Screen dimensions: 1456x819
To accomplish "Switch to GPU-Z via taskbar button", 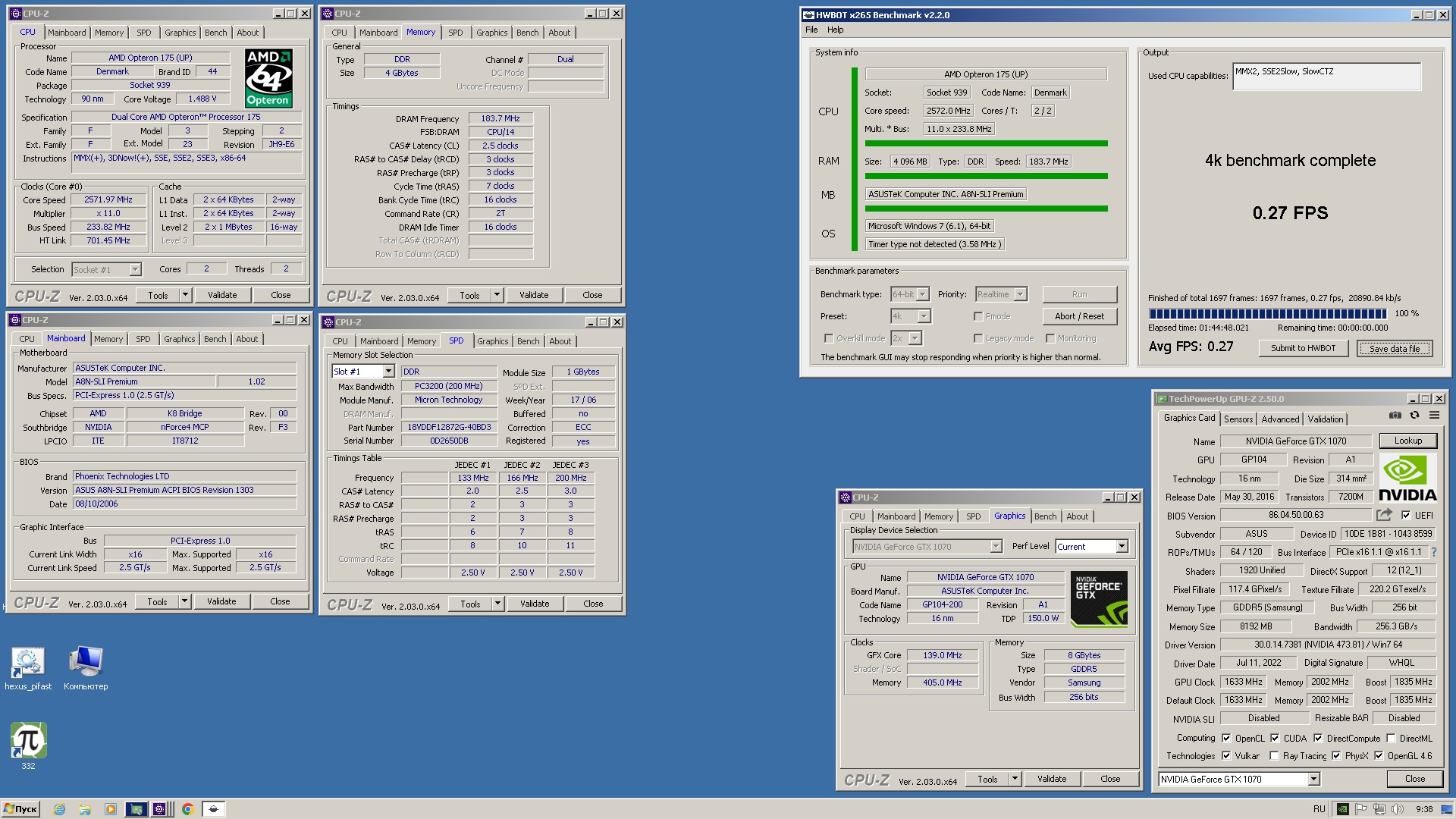I will [x=136, y=809].
